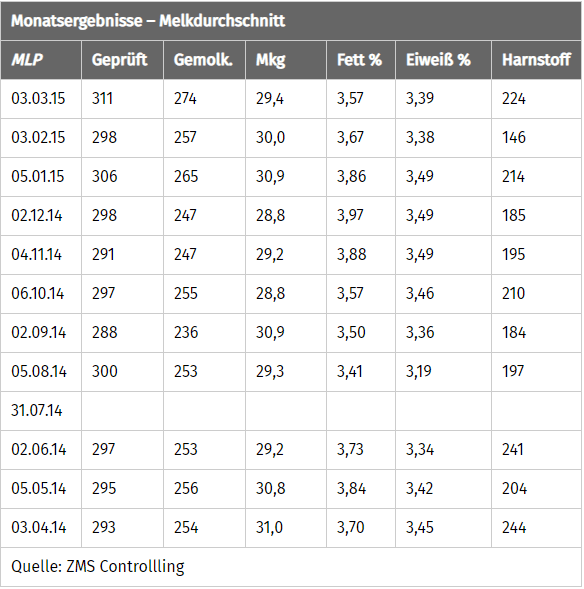This screenshot has height=589, width=584.
Task: Select the Geprüft value 311
Action: (102, 98)
